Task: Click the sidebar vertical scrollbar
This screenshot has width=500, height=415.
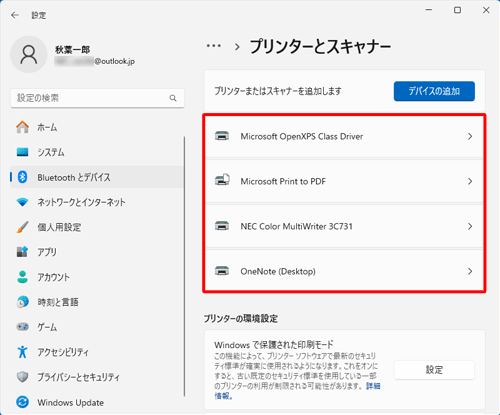Action: click(x=184, y=266)
